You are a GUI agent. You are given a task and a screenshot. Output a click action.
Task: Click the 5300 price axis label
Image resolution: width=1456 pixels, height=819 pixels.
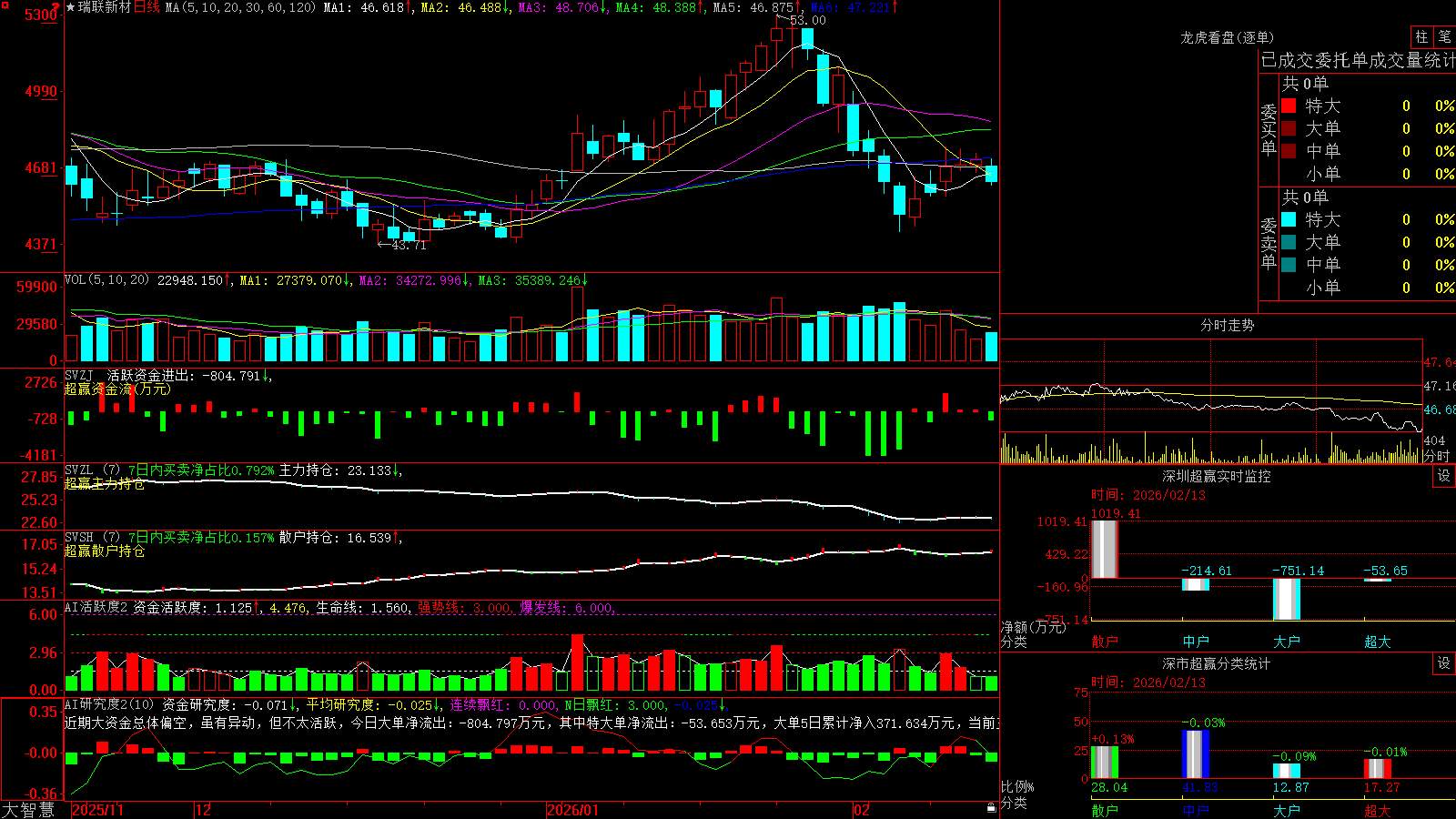[41, 15]
